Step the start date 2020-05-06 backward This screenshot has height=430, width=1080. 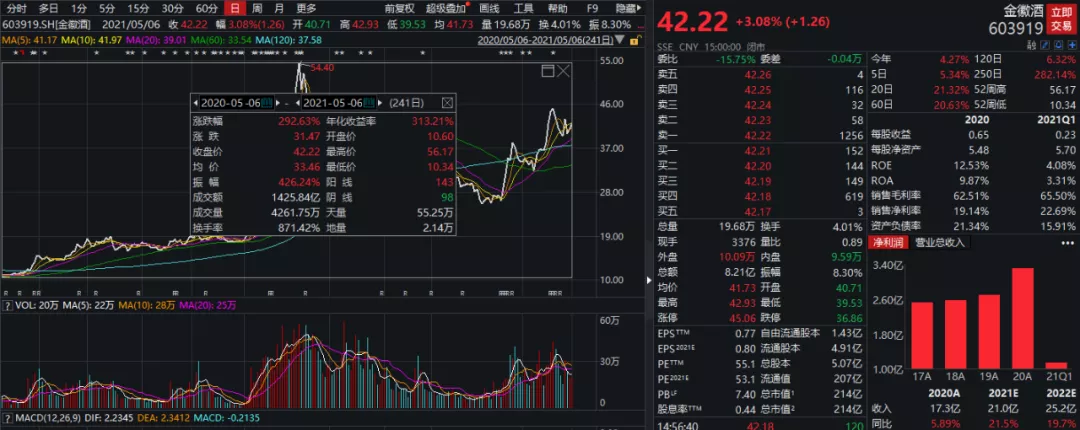[x=196, y=103]
